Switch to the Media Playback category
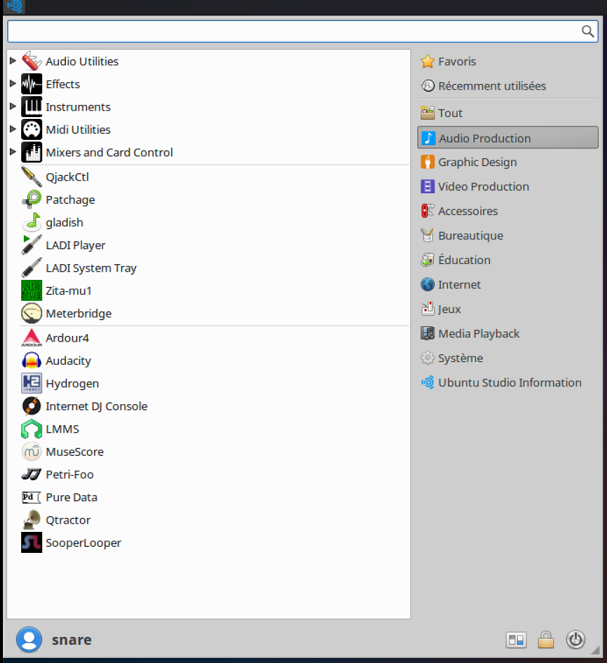This screenshot has height=663, width=607. pos(508,334)
